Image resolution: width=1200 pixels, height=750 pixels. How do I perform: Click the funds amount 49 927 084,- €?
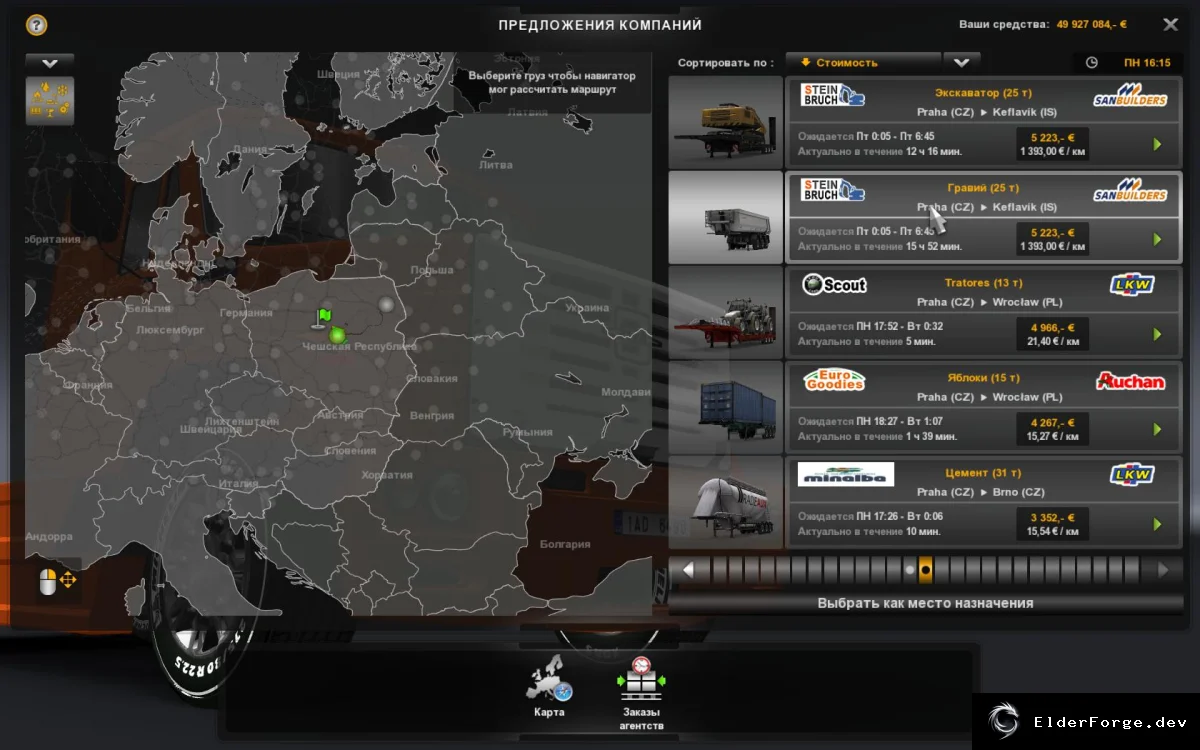(1091, 24)
